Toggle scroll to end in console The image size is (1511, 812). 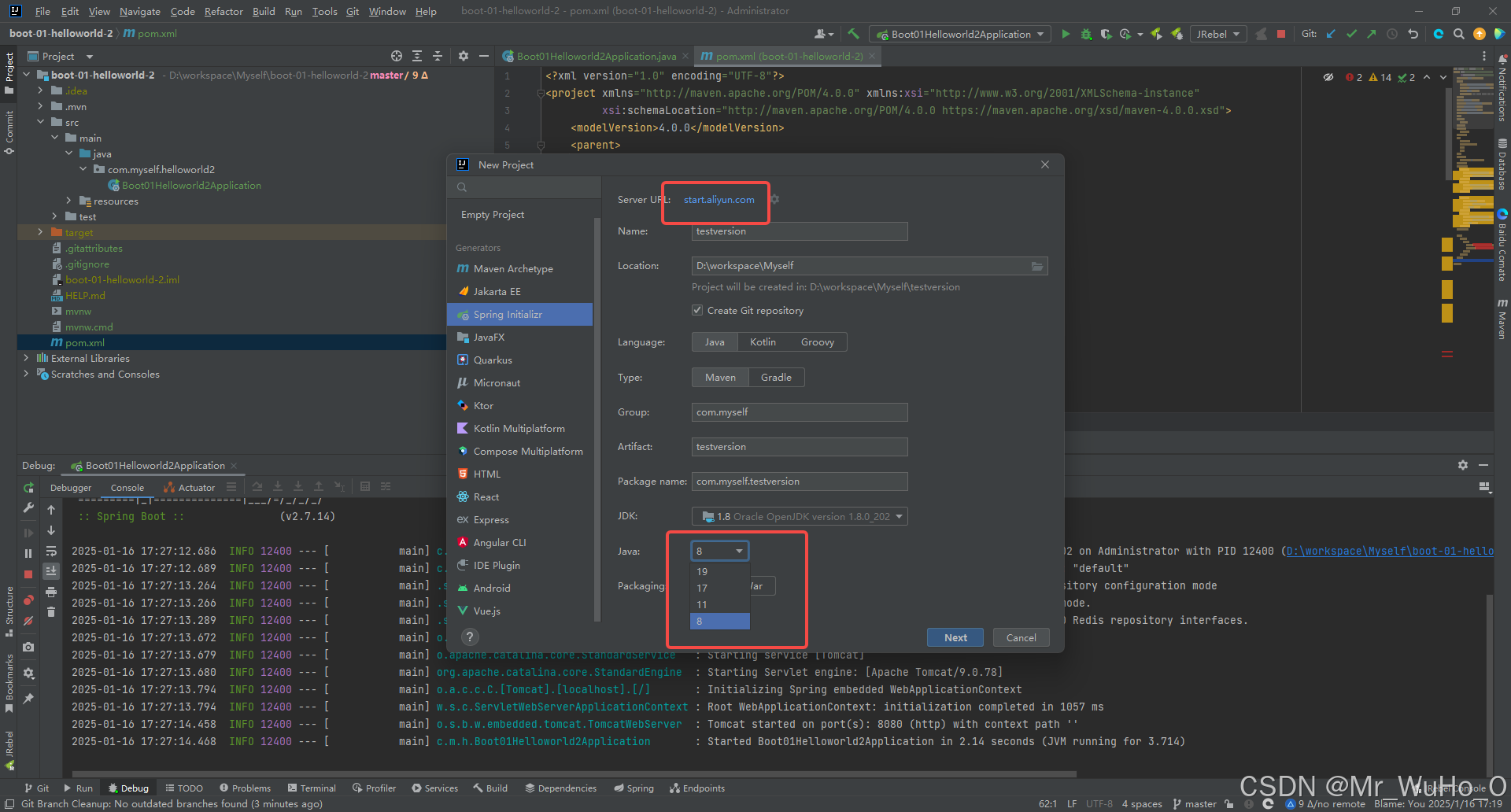coord(51,570)
